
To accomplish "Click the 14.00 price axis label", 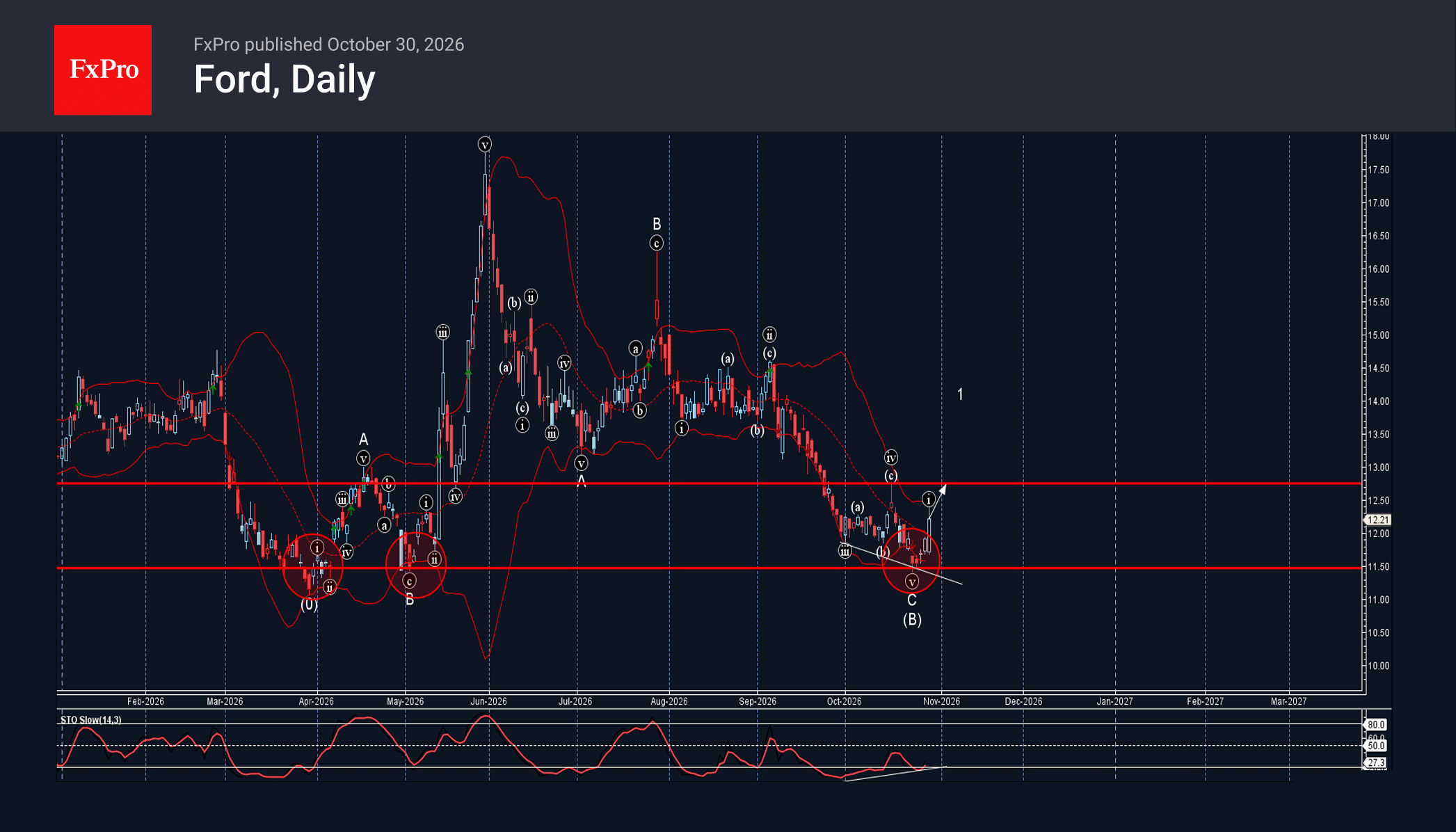I will coord(1379,401).
